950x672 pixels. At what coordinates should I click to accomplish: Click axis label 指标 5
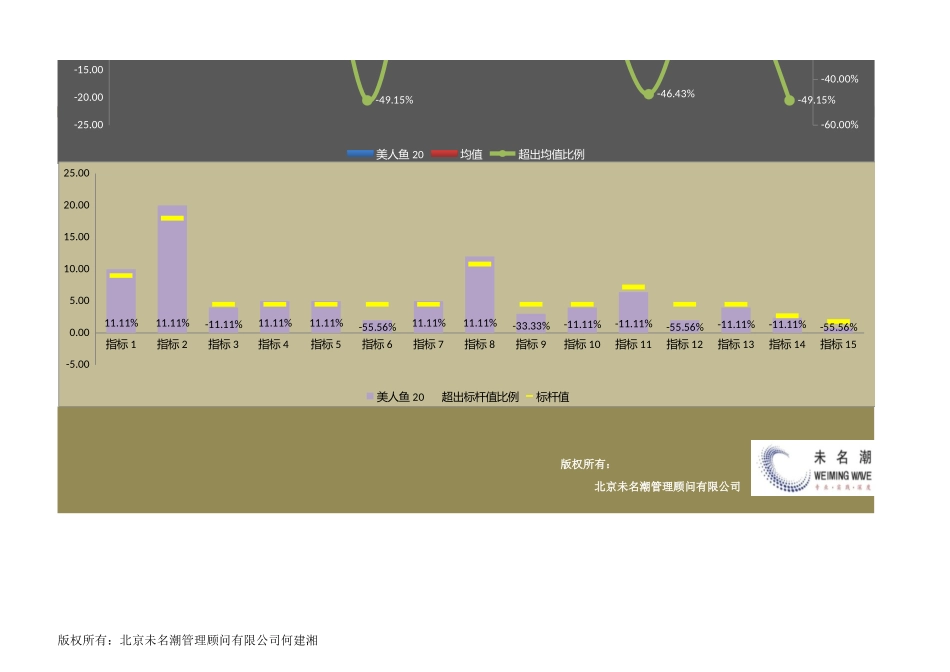coord(326,344)
